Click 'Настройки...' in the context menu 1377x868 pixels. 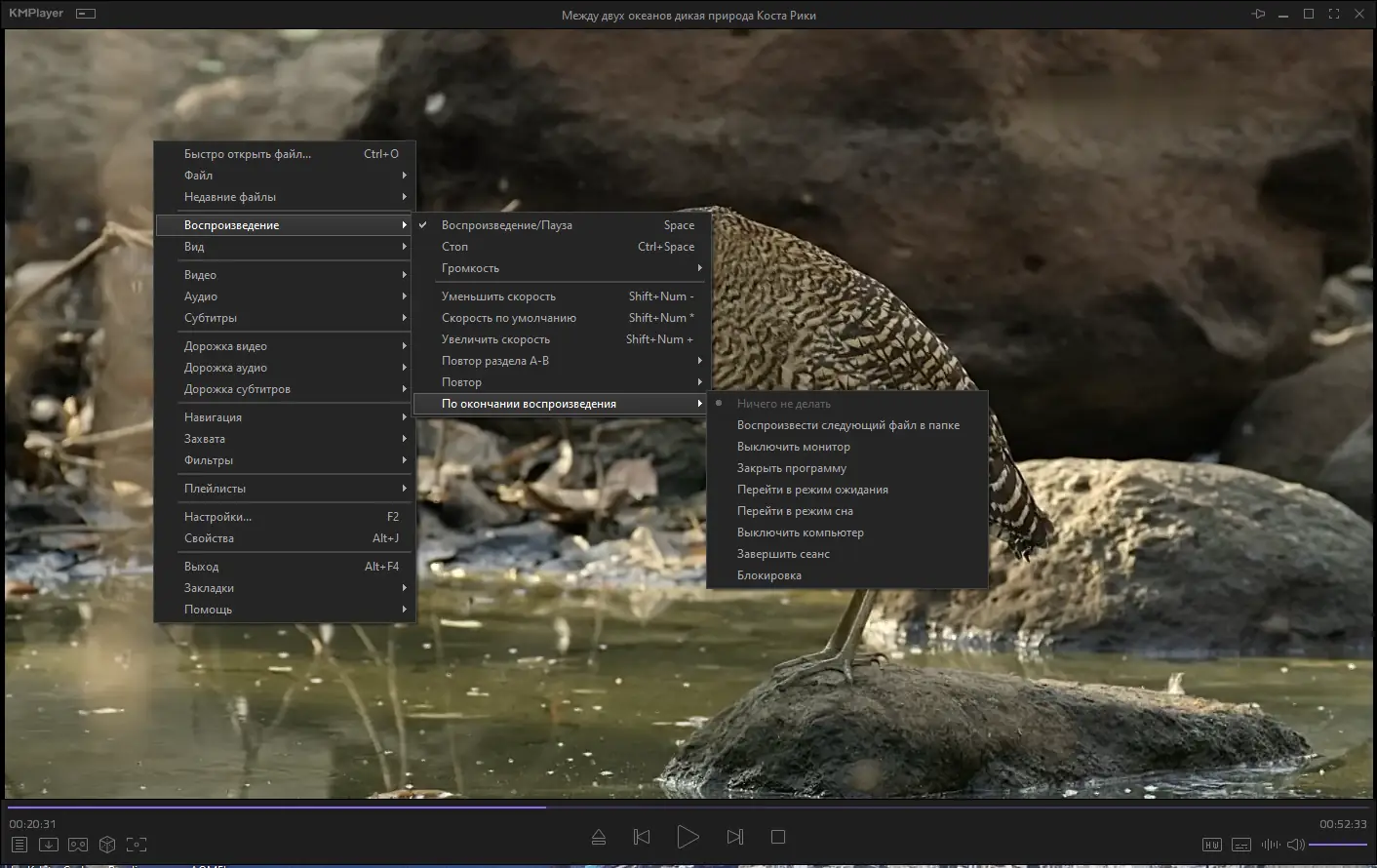pyautogui.click(x=217, y=517)
